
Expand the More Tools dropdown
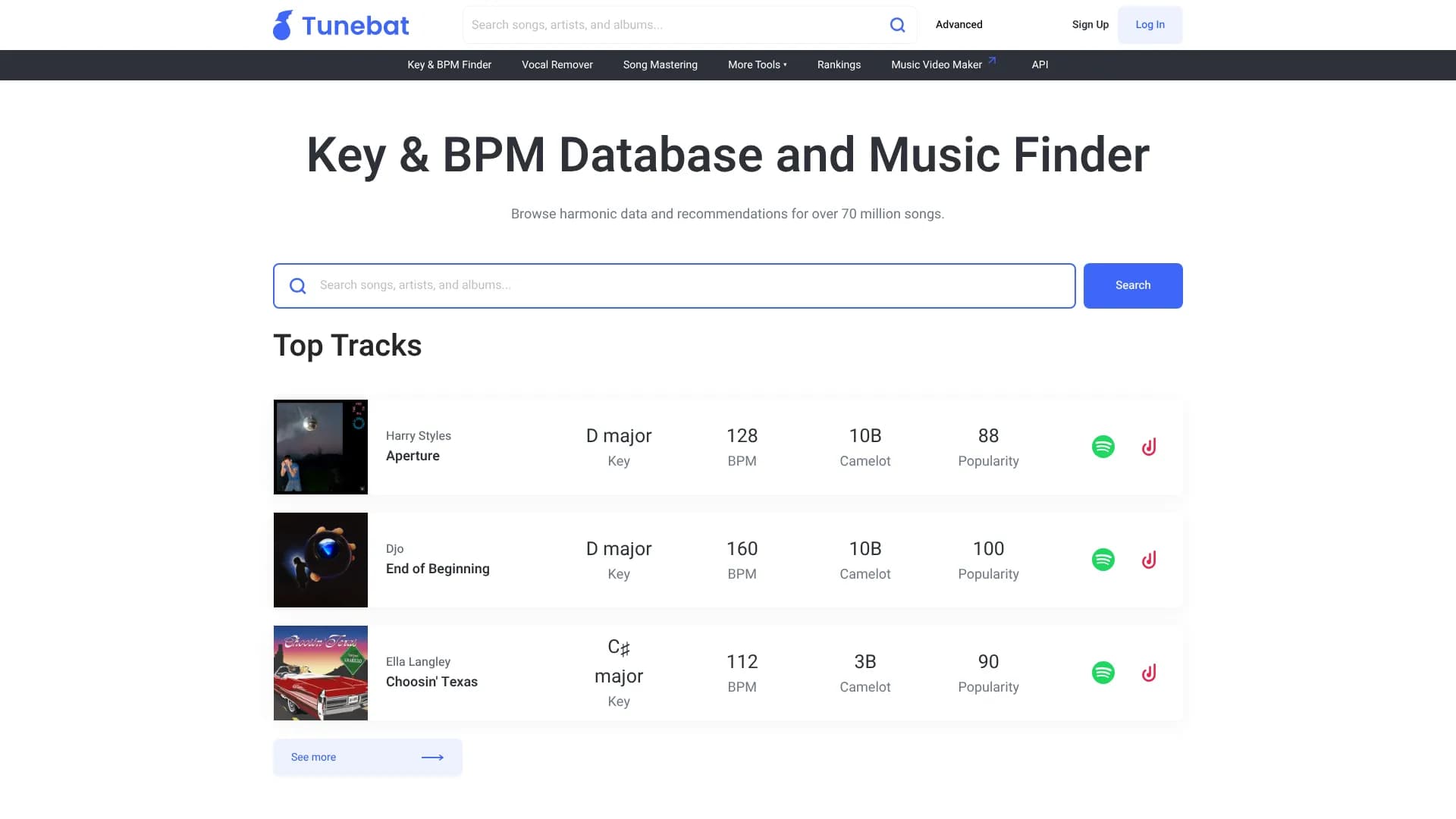pyautogui.click(x=758, y=65)
